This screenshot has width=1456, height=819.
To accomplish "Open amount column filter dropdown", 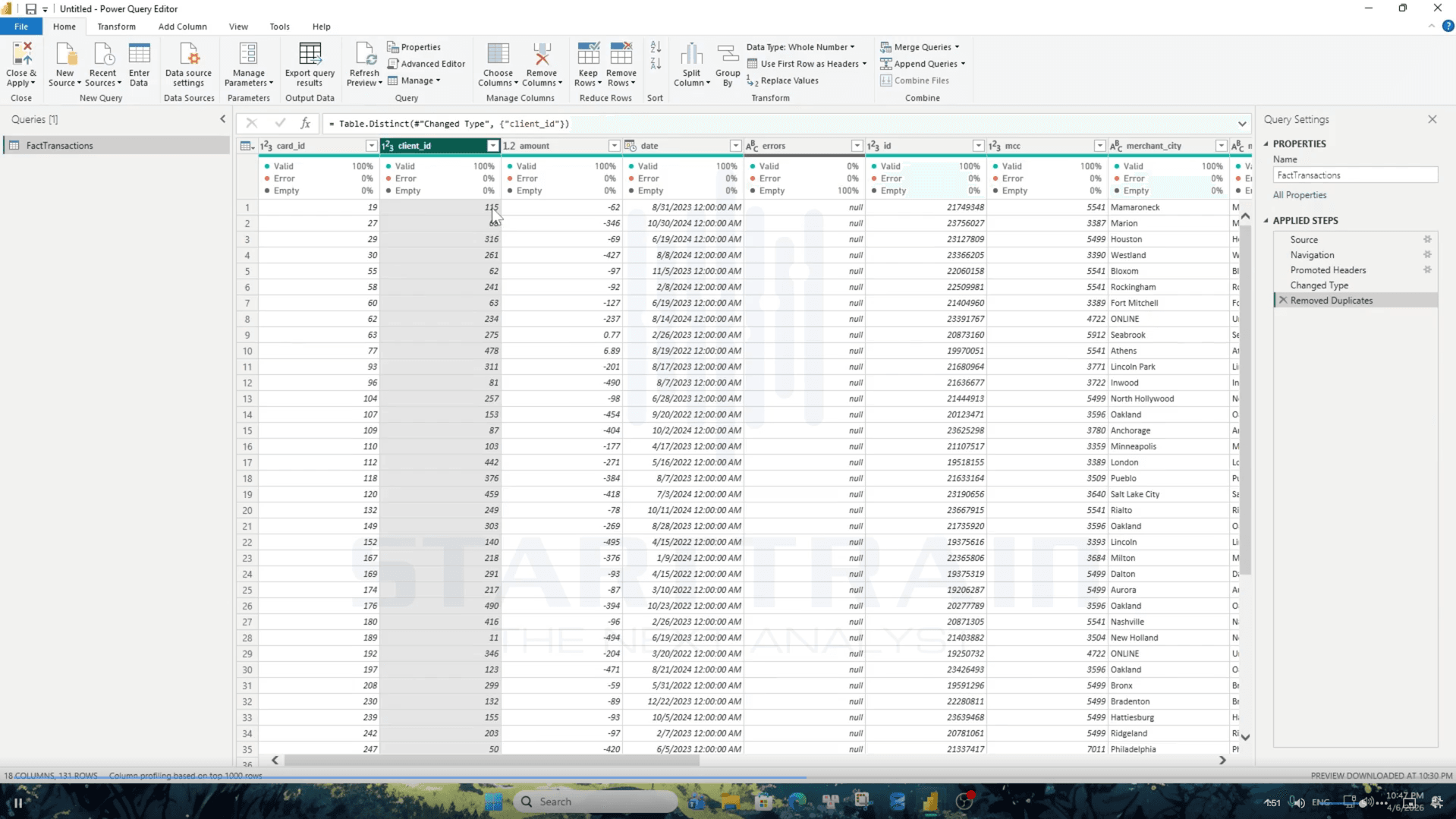I will point(614,146).
